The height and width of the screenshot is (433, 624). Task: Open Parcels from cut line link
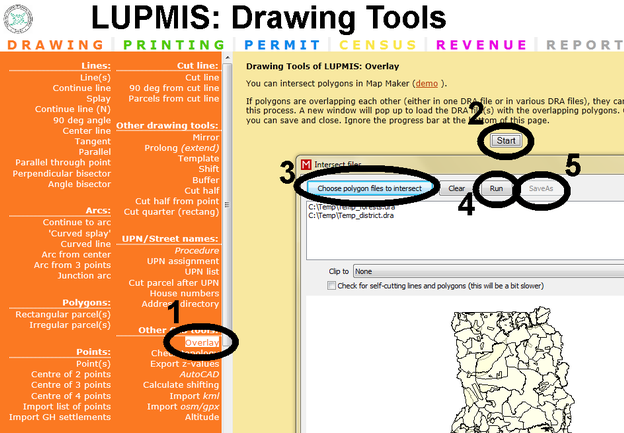pos(174,99)
